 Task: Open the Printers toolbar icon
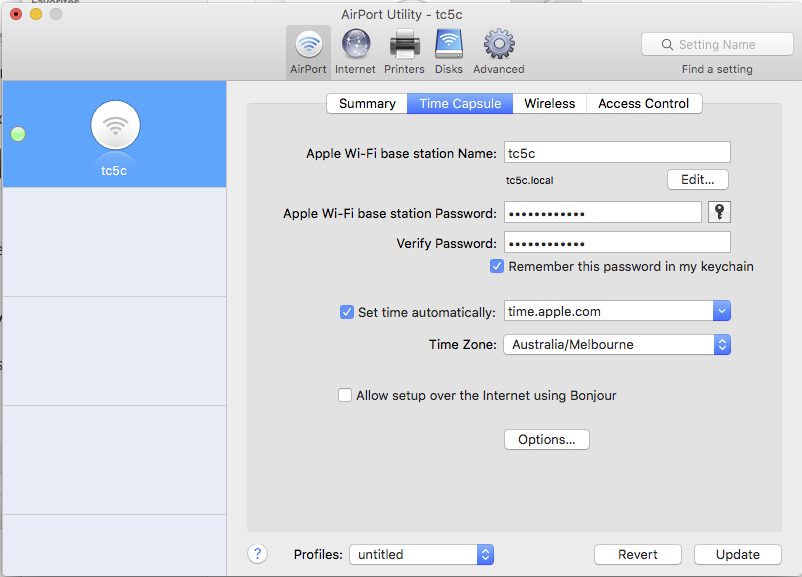tap(405, 52)
